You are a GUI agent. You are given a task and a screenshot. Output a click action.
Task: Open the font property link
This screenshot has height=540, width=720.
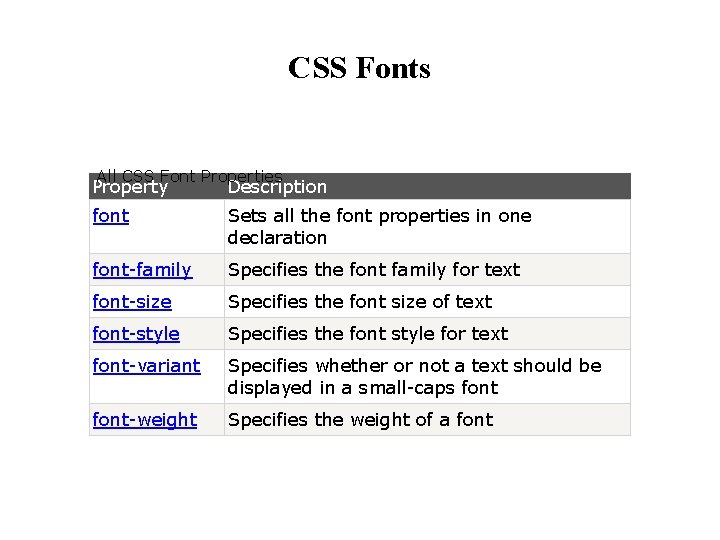pos(111,216)
